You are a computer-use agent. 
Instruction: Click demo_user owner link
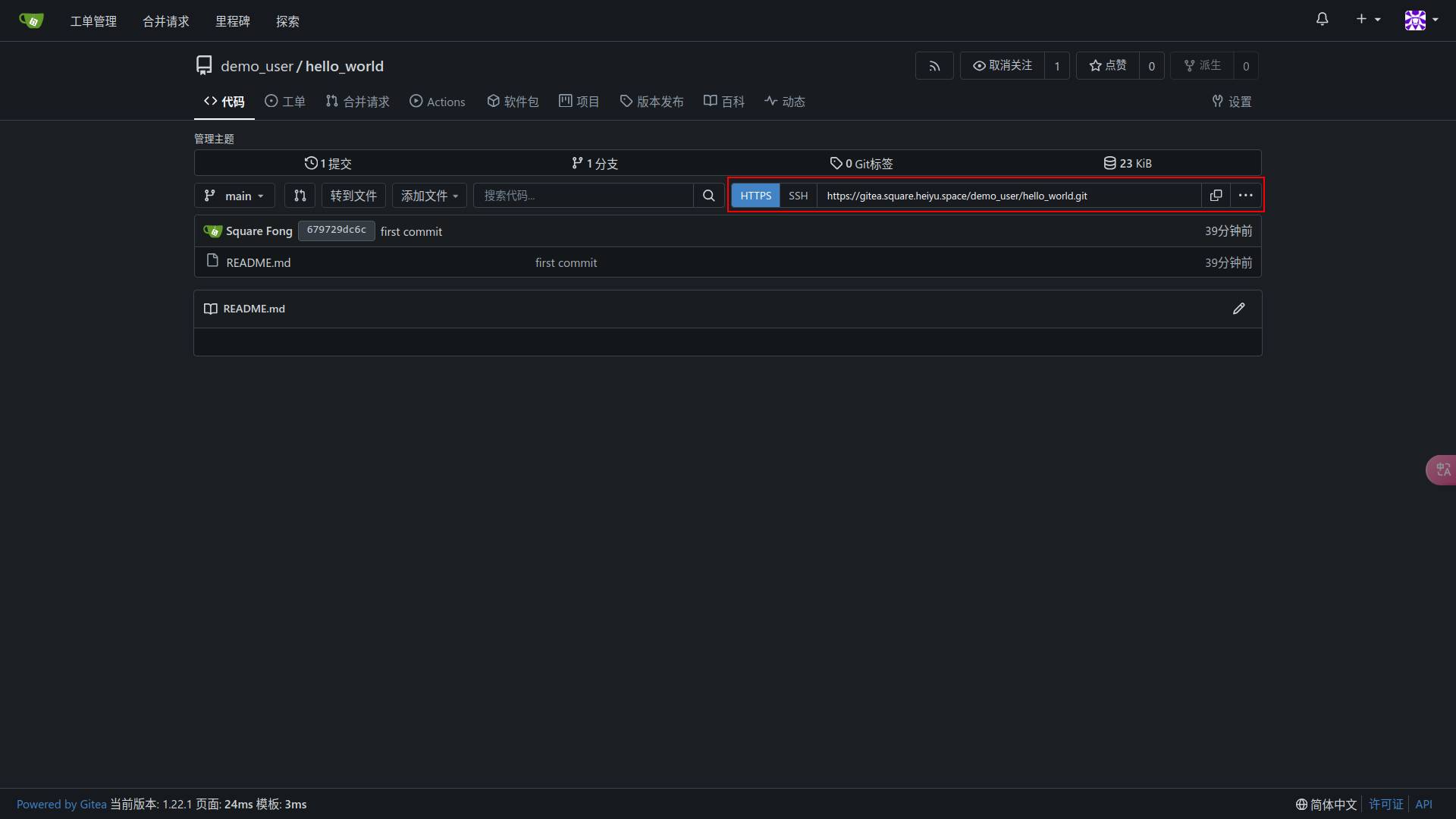pyautogui.click(x=256, y=67)
